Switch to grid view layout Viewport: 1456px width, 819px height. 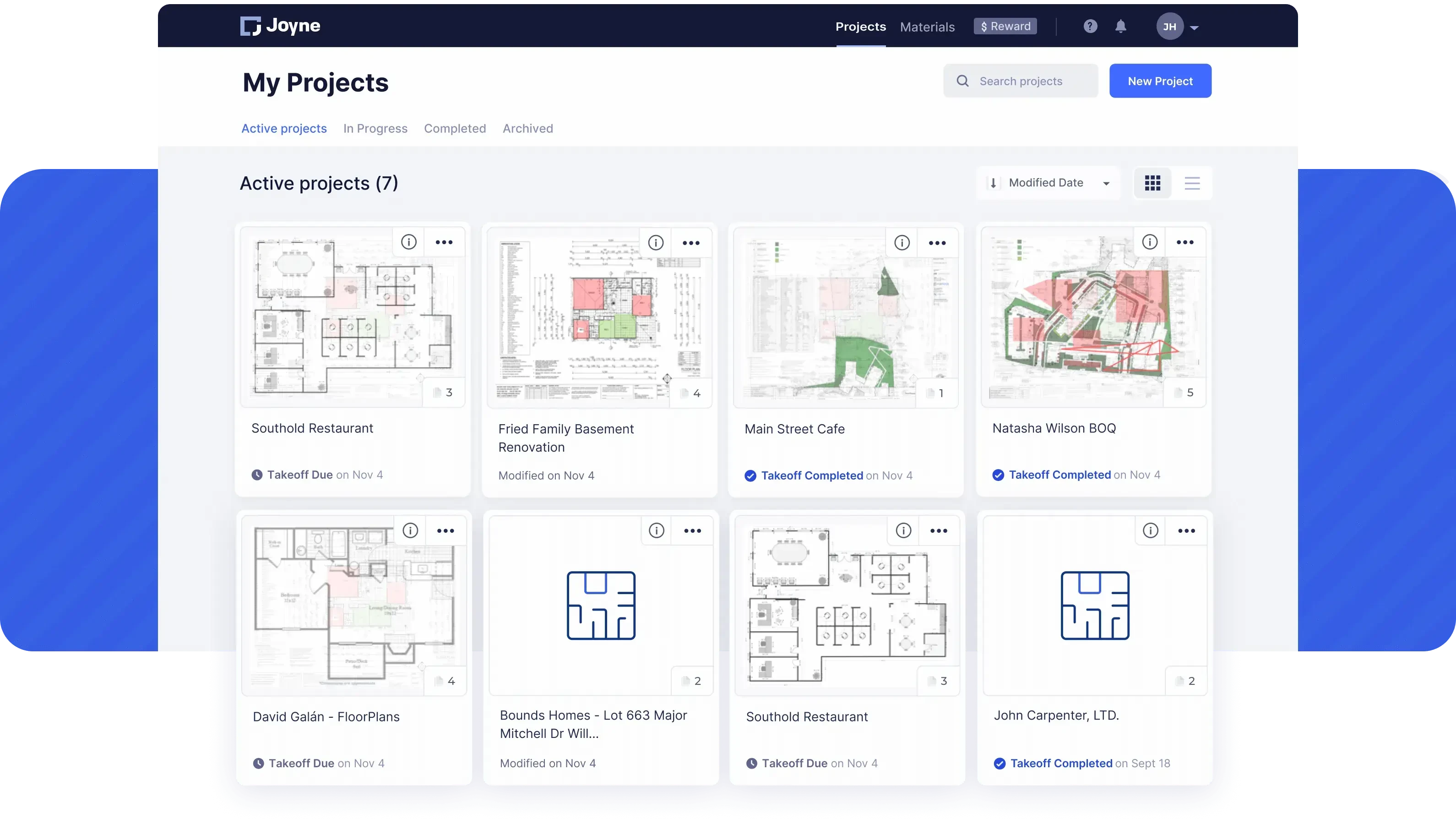pos(1152,183)
